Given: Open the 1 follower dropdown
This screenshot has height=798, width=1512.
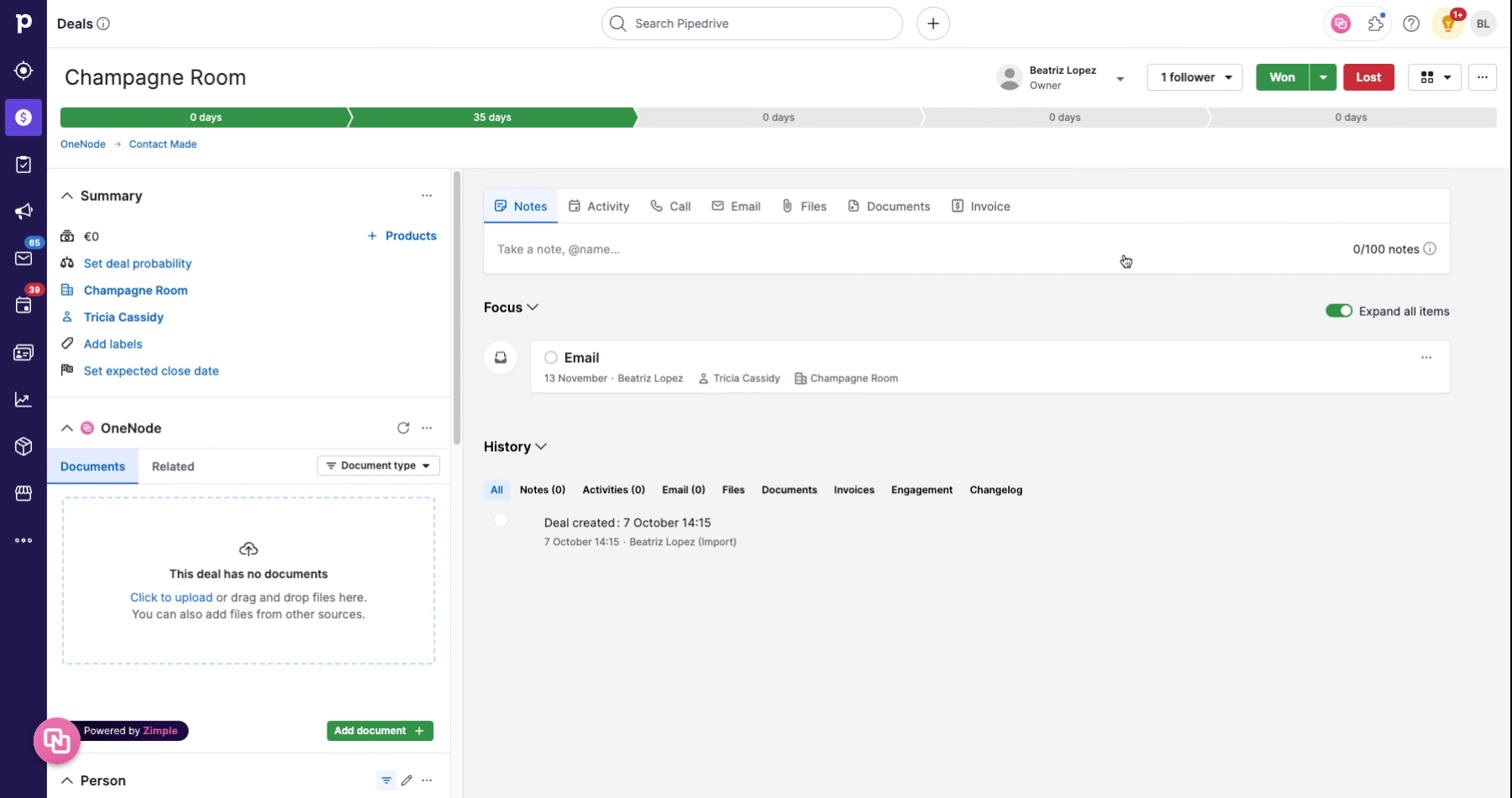Looking at the screenshot, I should (1194, 77).
